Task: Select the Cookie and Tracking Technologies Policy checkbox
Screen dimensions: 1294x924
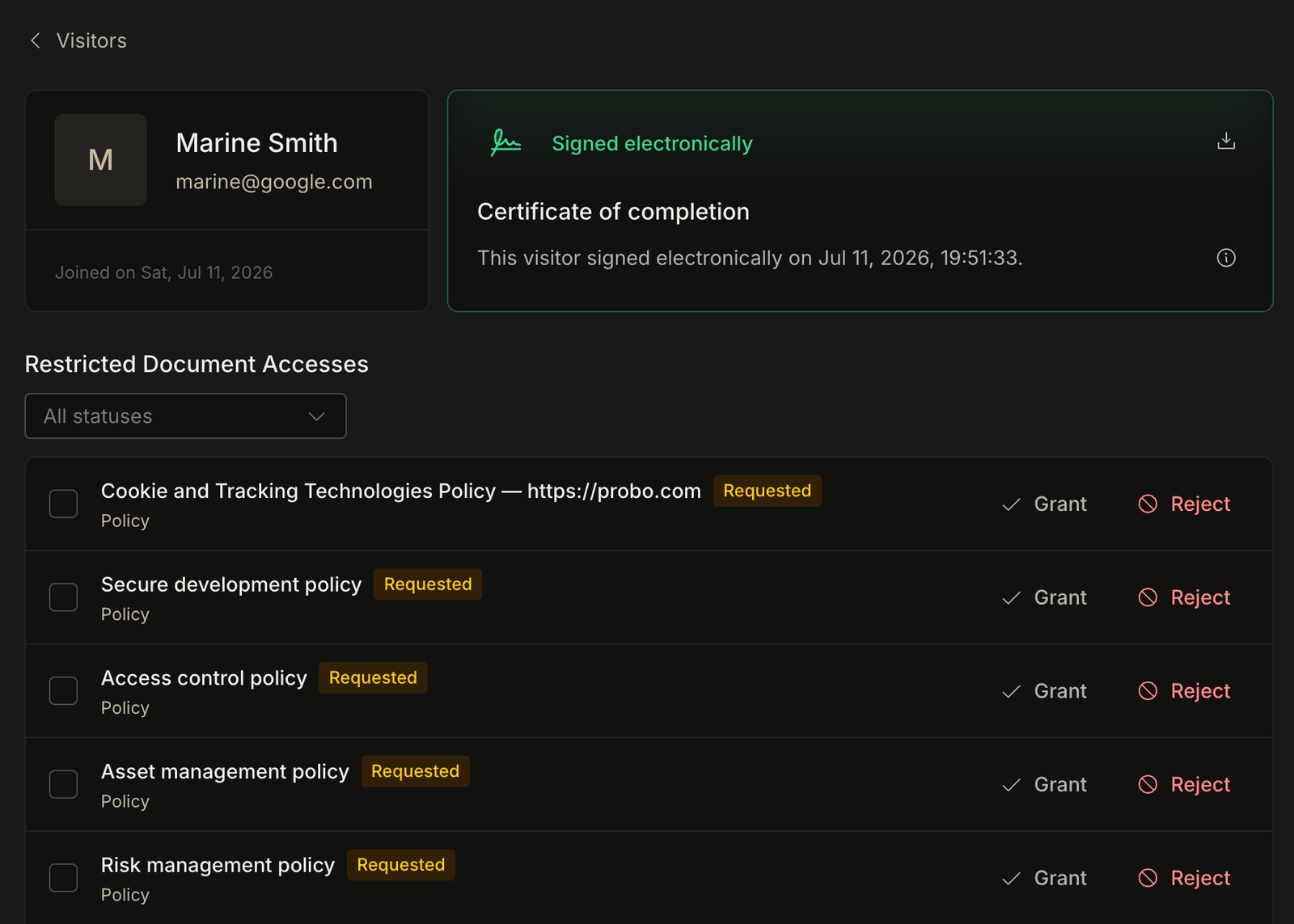Action: [63, 504]
